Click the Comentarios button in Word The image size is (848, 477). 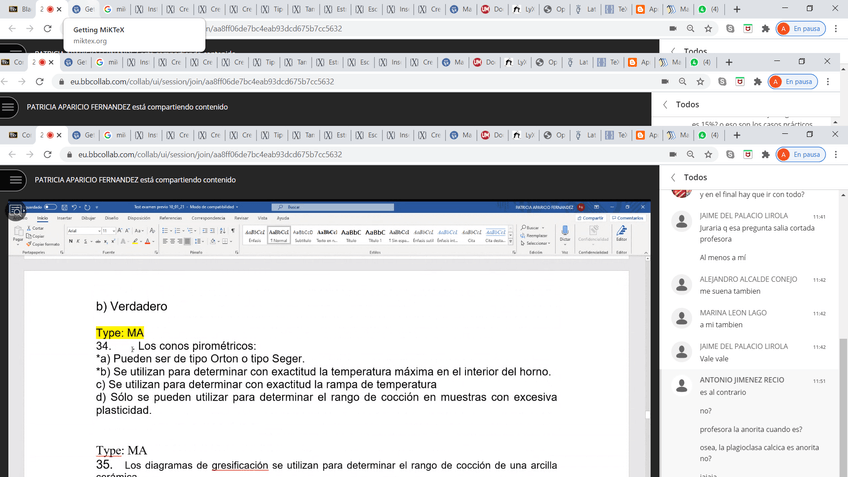pos(628,217)
